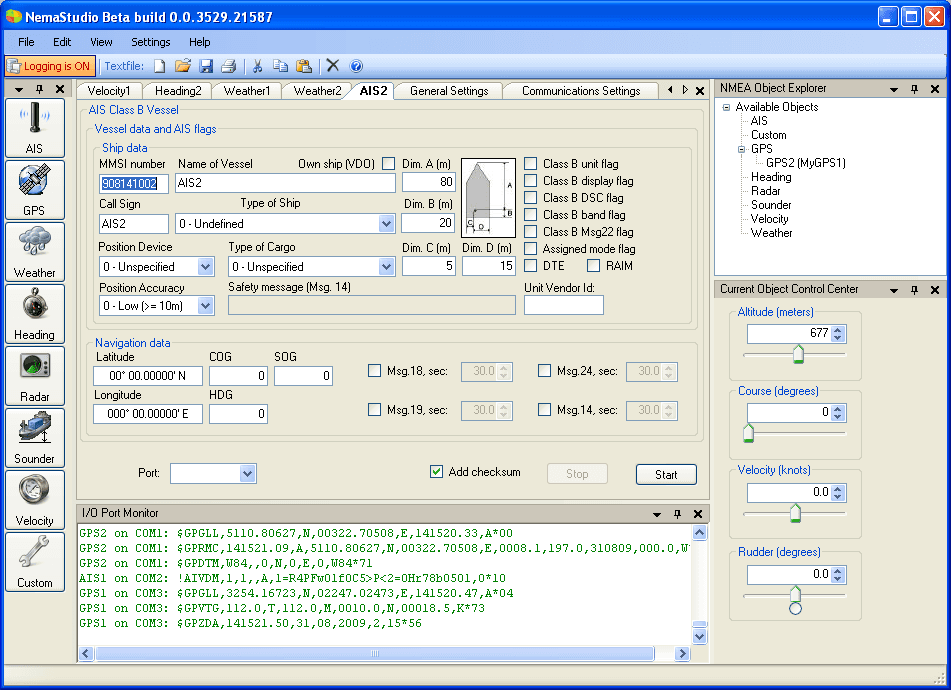Viewport: 951px width, 690px height.
Task: Close the current AIS2 tab document
Action: point(700,90)
